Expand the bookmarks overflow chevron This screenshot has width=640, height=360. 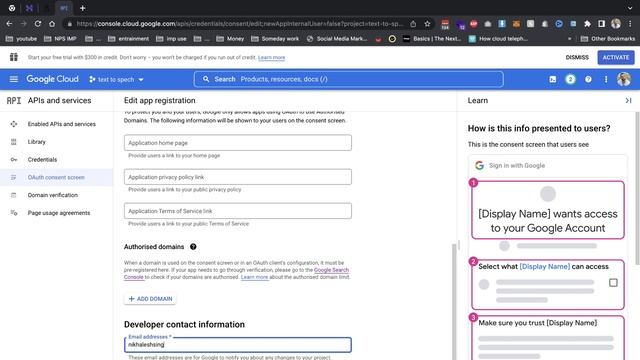[569, 39]
